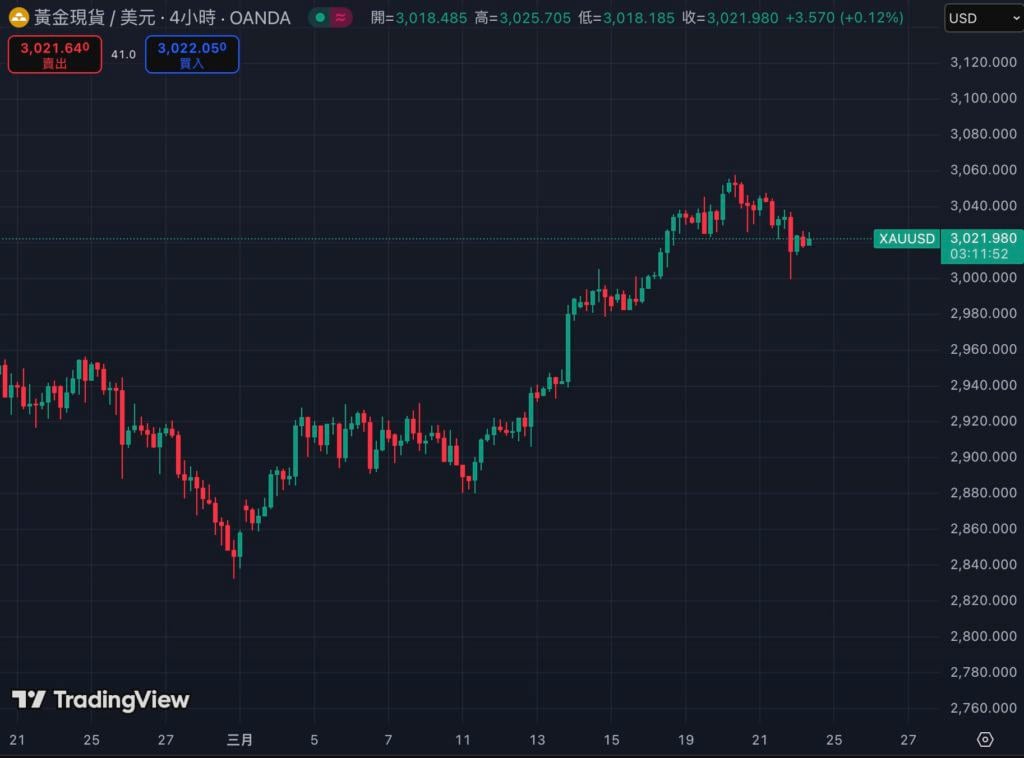Viewport: 1024px width, 758px height.
Task: Click the 13 date label on time axis
Action: (x=537, y=740)
